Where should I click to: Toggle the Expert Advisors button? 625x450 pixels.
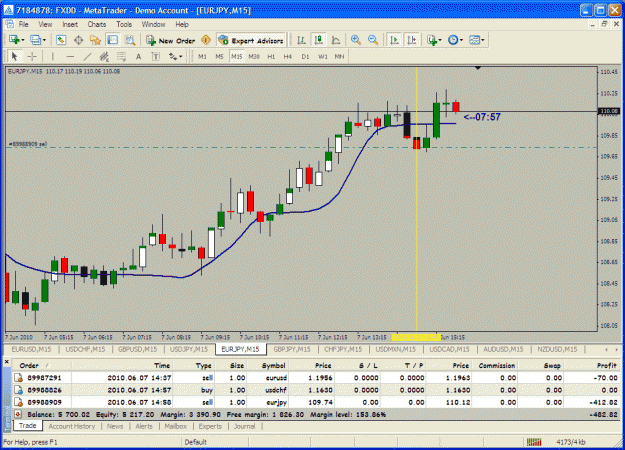click(251, 40)
